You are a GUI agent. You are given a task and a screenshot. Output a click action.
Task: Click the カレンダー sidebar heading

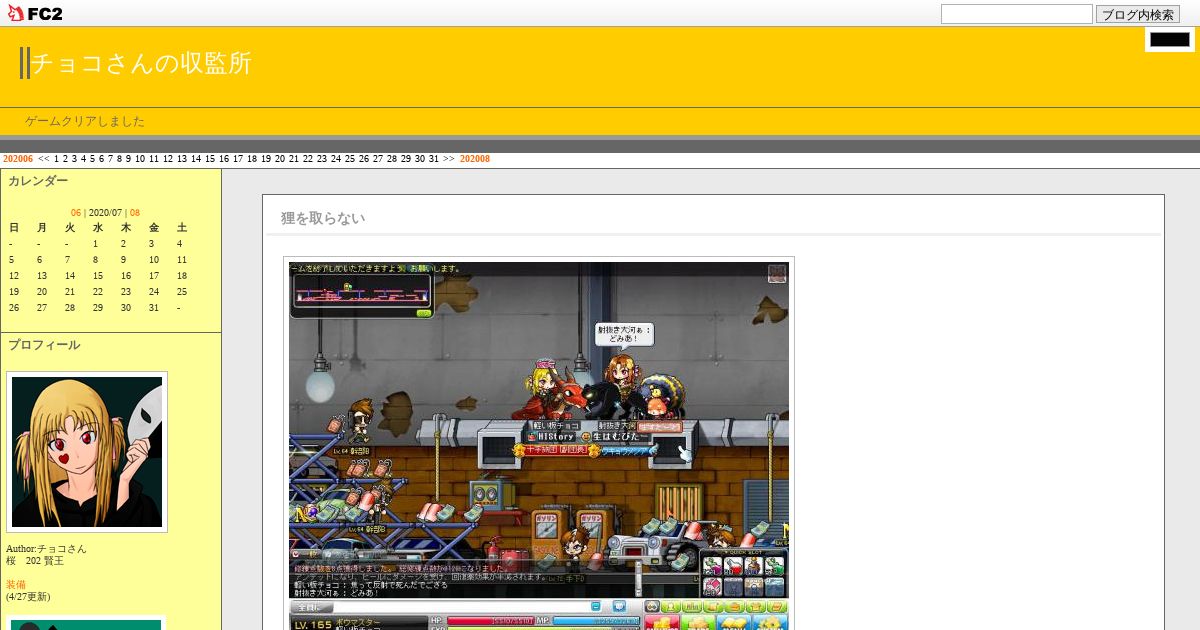[38, 181]
